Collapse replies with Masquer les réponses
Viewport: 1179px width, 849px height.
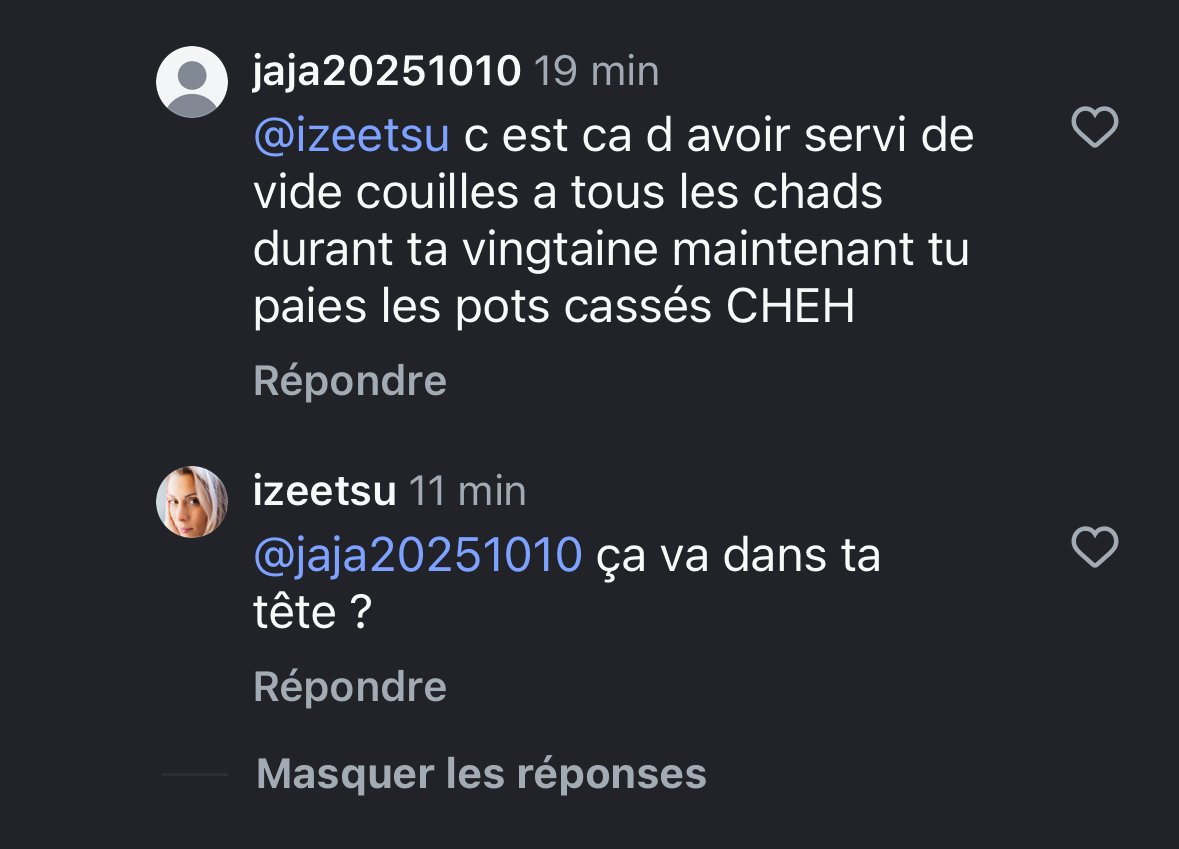pyautogui.click(x=481, y=774)
